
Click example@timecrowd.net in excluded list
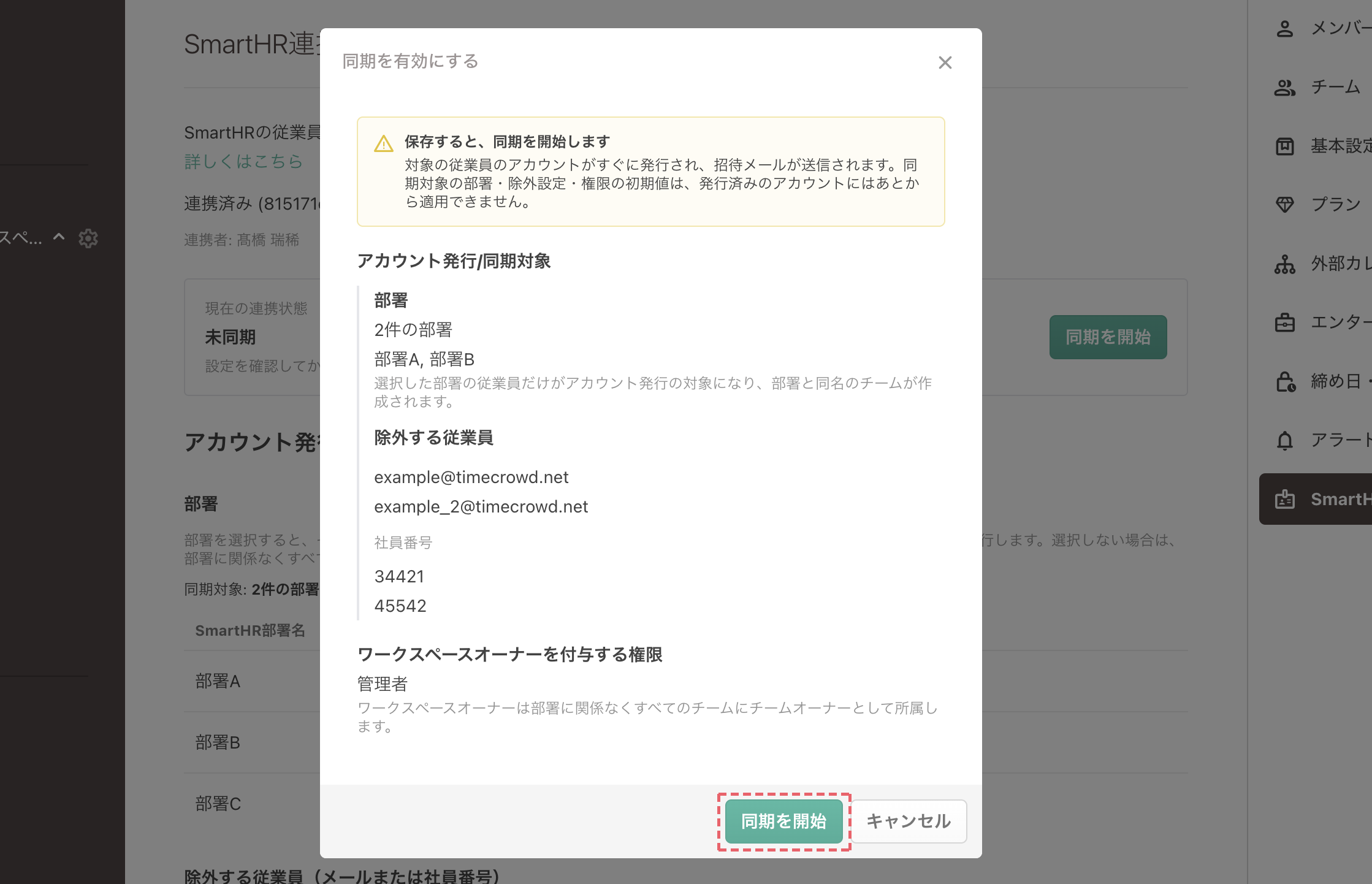point(471,477)
